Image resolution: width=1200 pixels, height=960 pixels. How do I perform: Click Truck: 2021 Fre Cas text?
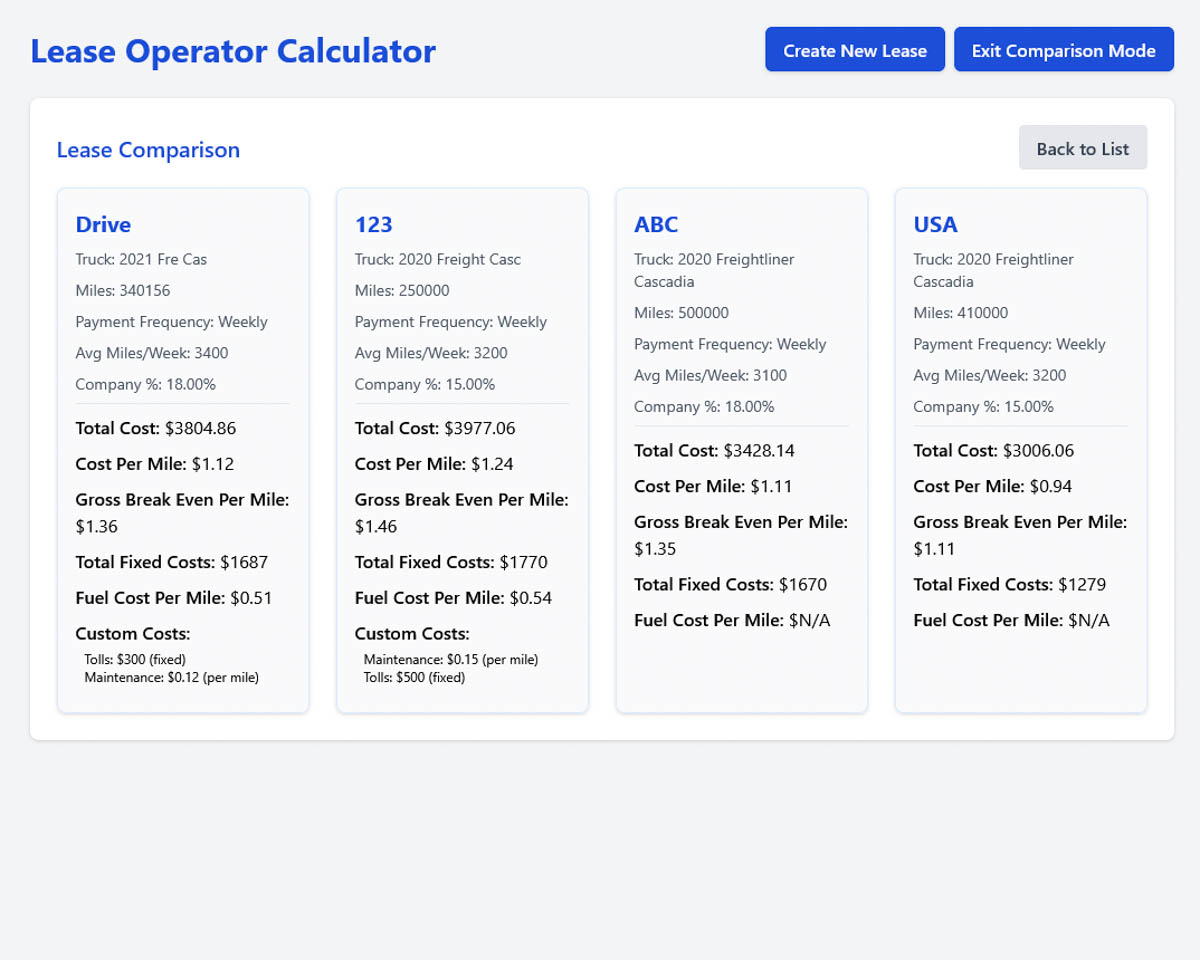pyautogui.click(x=141, y=259)
